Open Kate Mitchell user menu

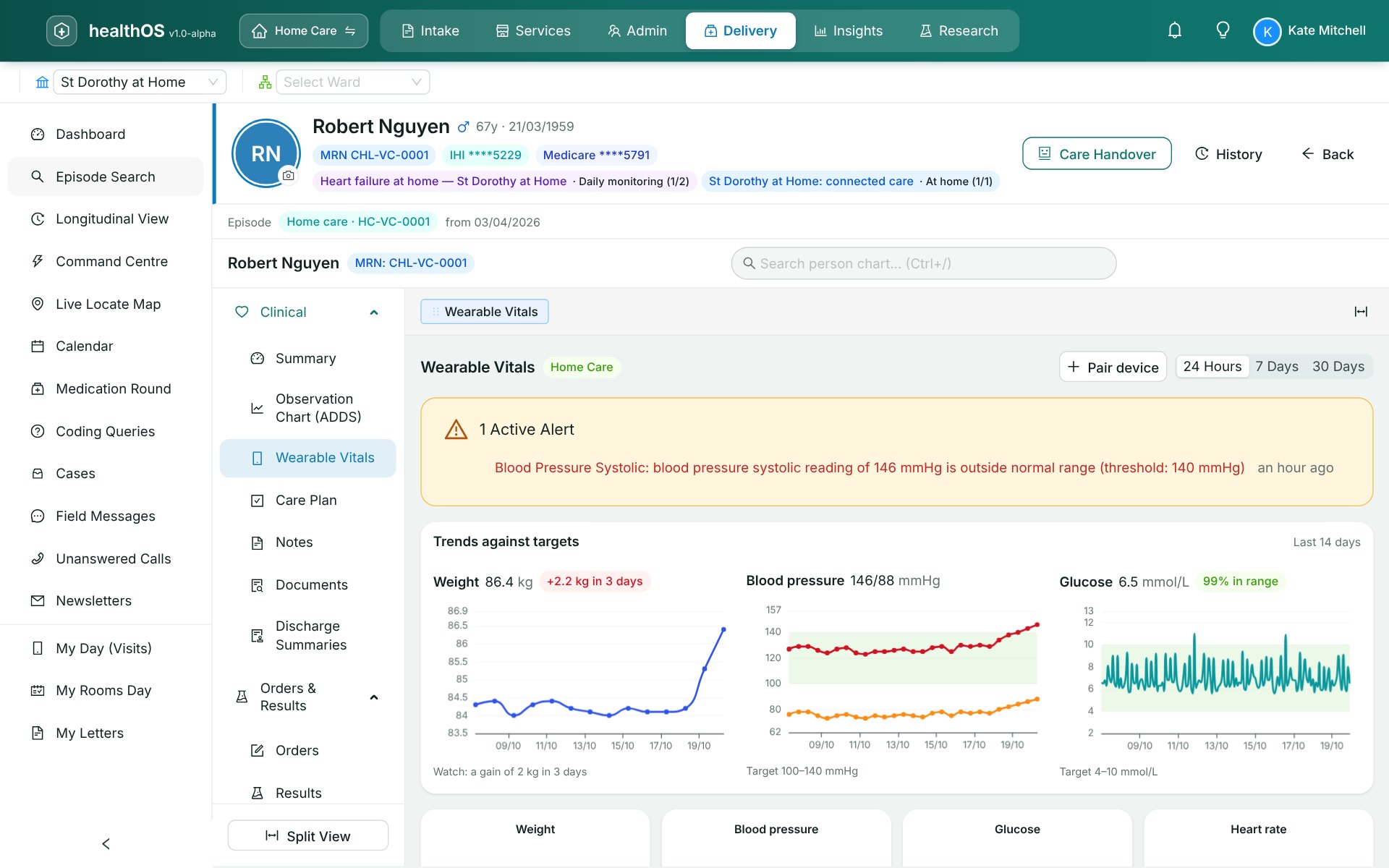tap(1309, 31)
